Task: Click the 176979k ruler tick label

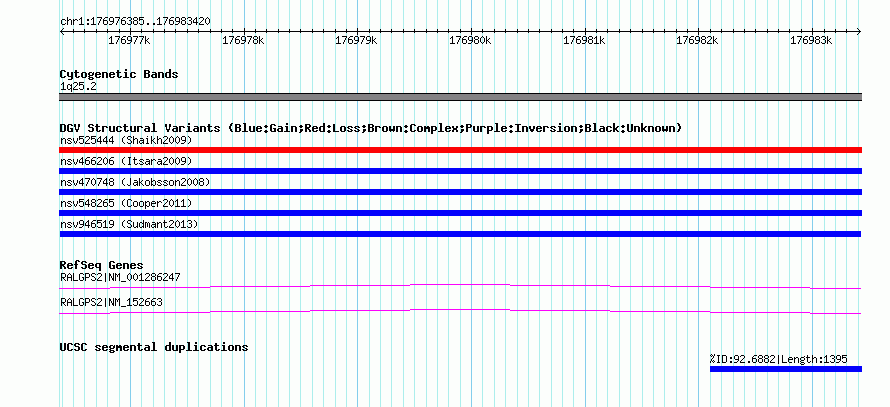Action: tap(356, 40)
